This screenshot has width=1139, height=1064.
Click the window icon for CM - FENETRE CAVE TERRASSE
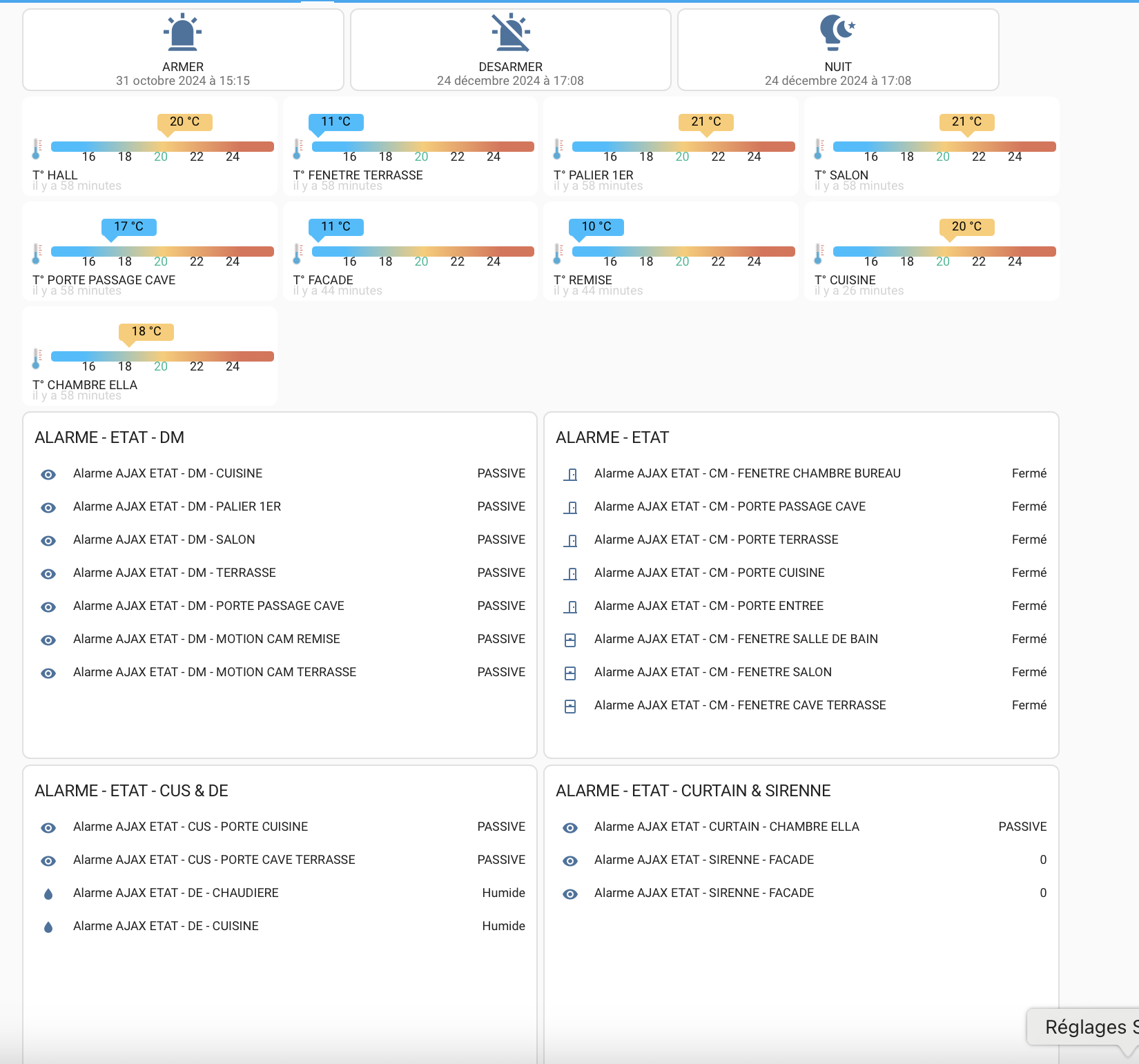click(x=570, y=706)
